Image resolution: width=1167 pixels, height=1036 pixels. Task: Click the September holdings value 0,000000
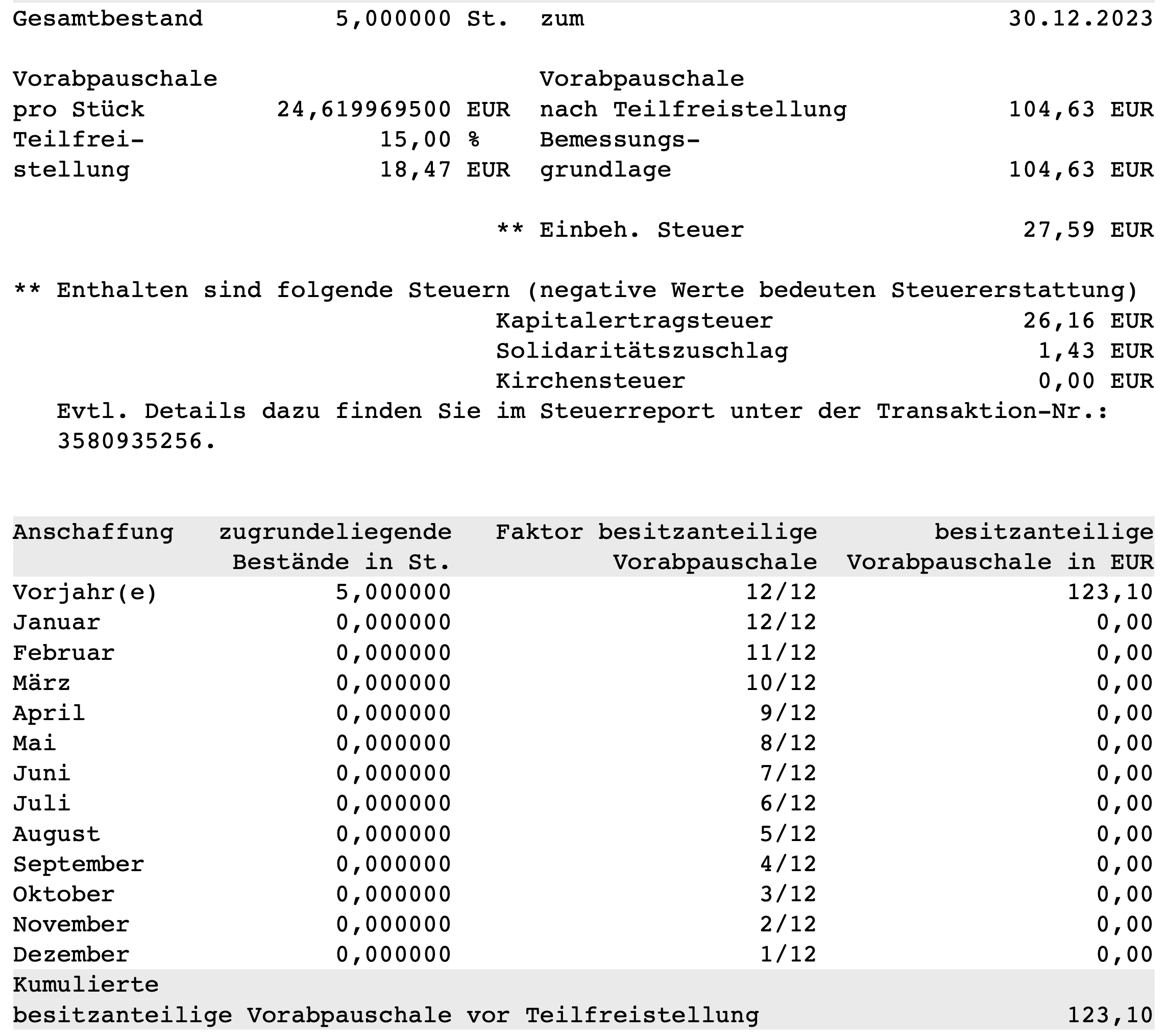click(394, 864)
